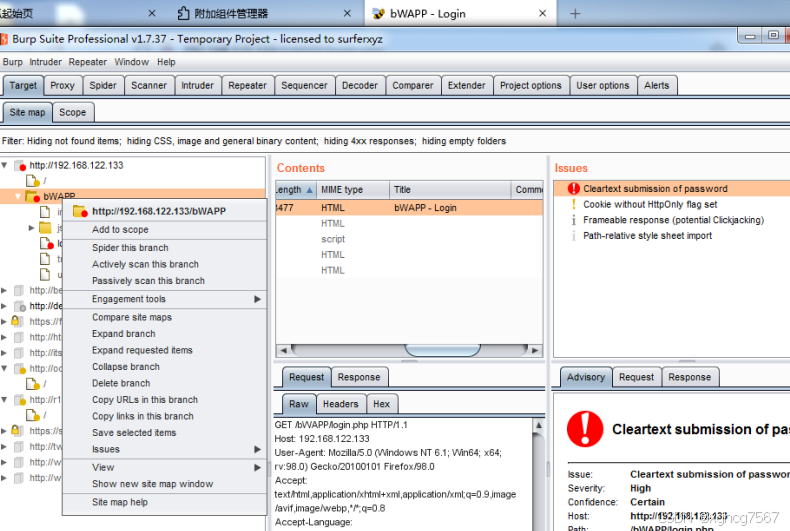Close the add-ons manager browser tab
The image size is (790, 531).
coord(347,14)
